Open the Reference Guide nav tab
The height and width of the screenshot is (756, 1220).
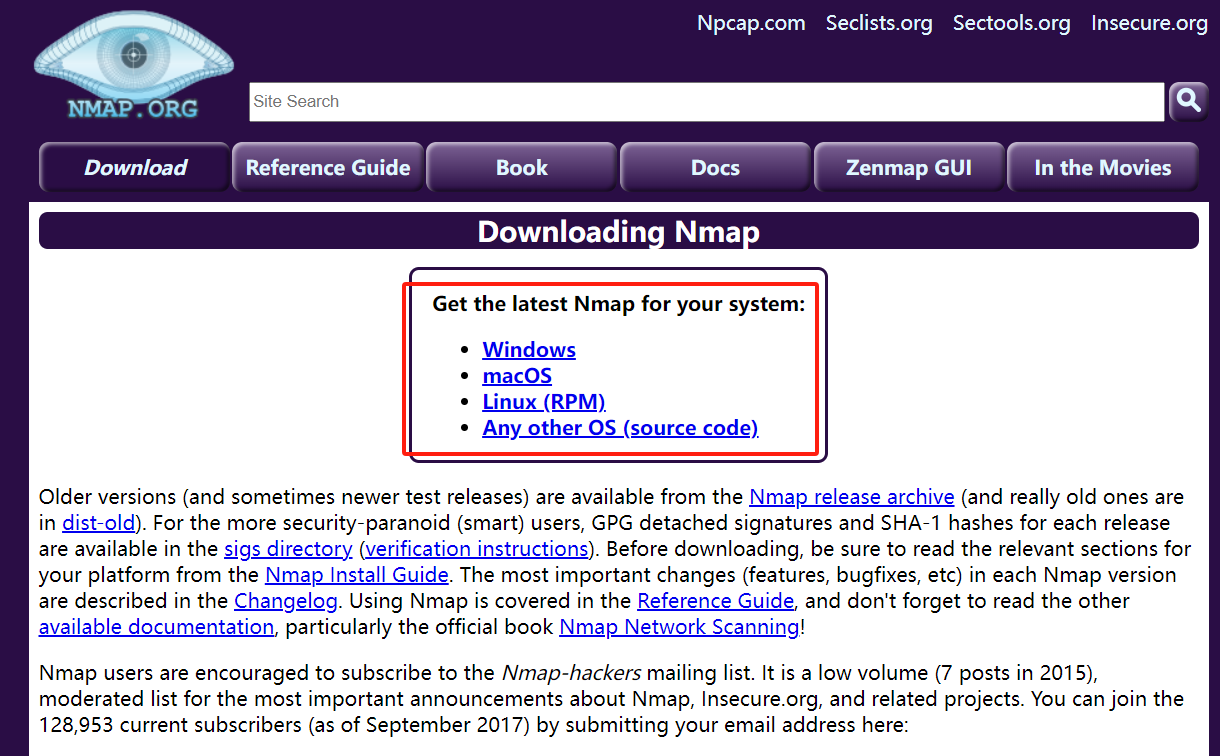coord(328,167)
